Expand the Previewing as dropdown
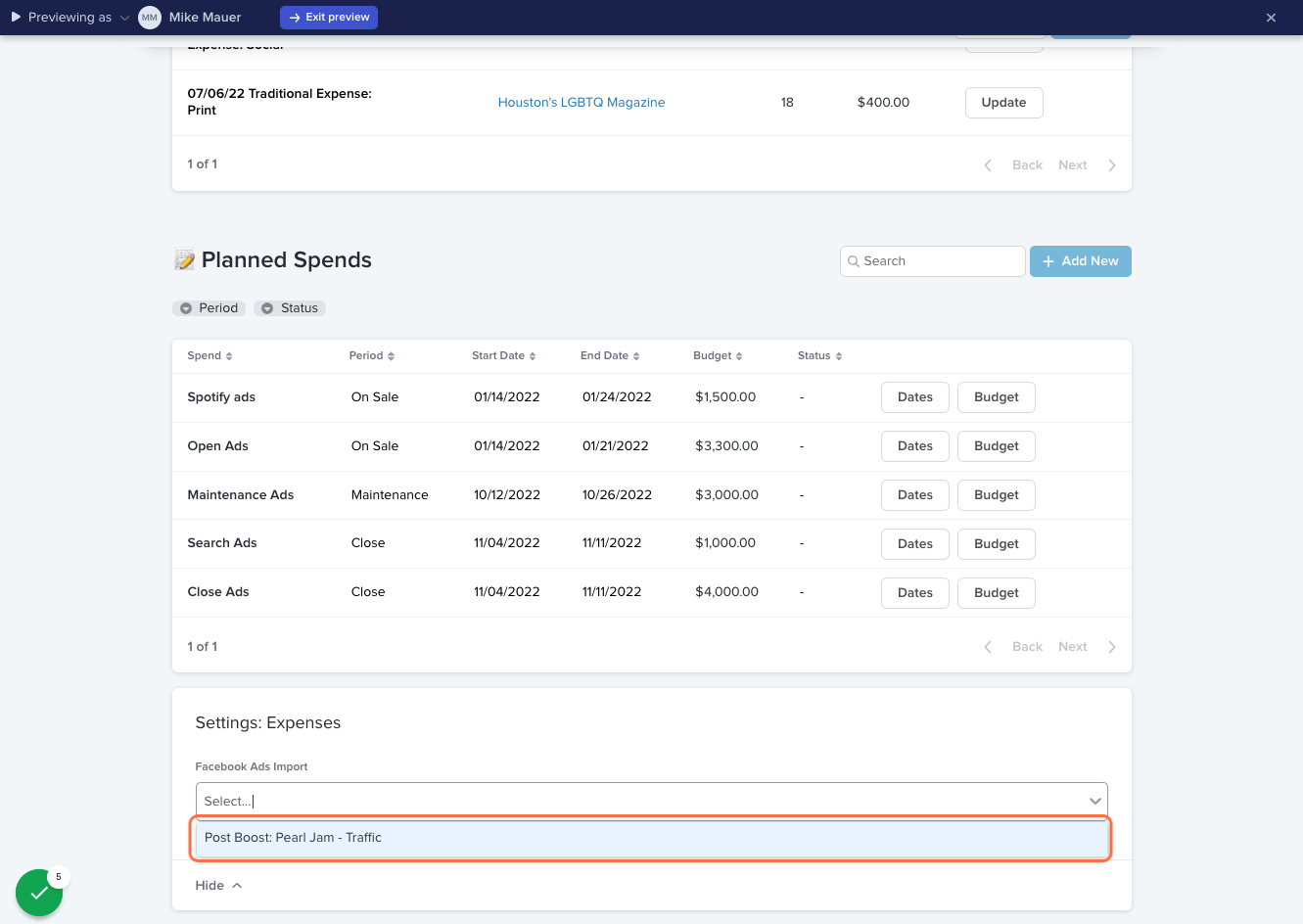The width and height of the screenshot is (1303, 924). (124, 18)
